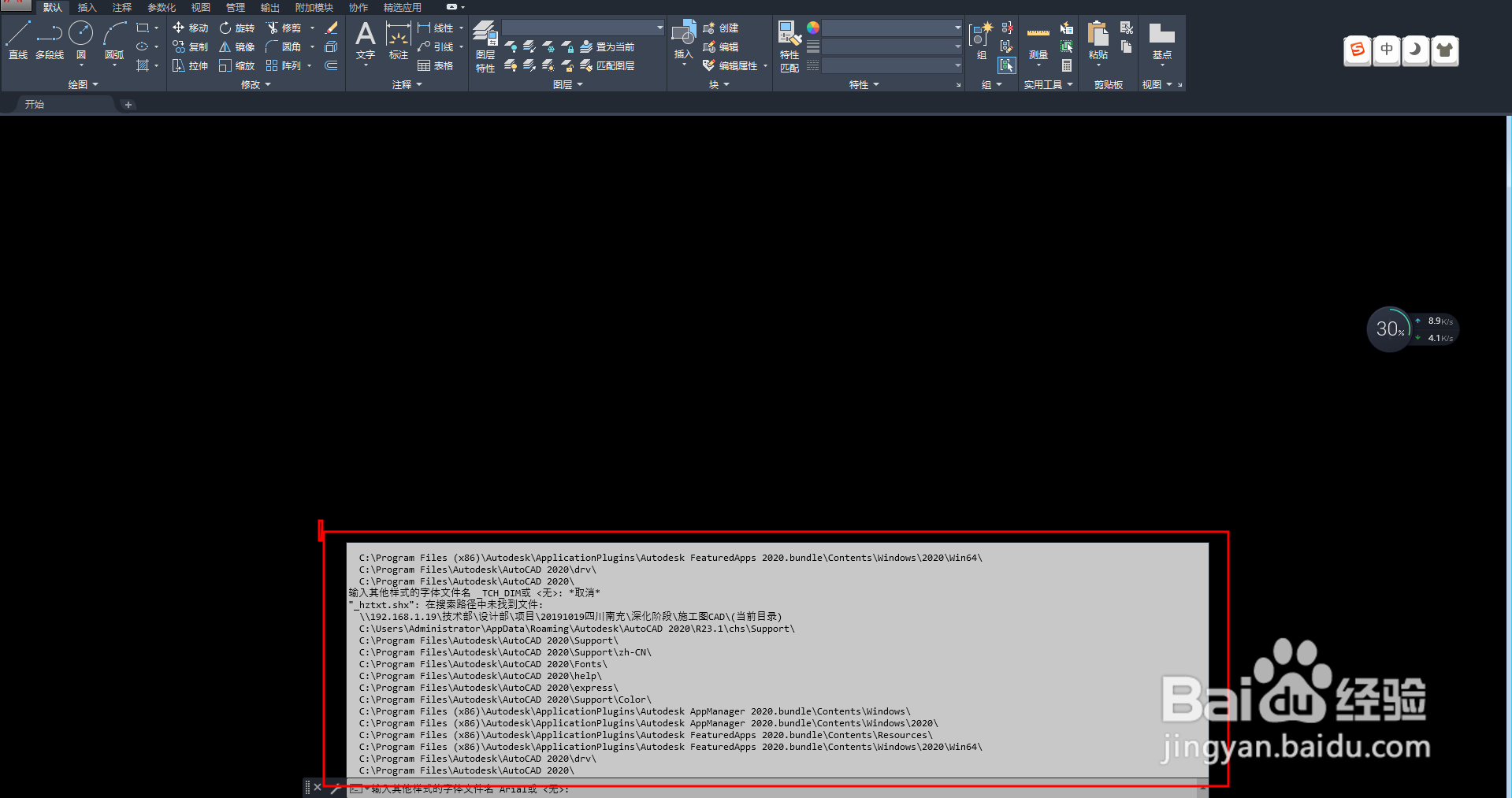
Task: Activate the 镜像 mirror command
Action: 236,46
